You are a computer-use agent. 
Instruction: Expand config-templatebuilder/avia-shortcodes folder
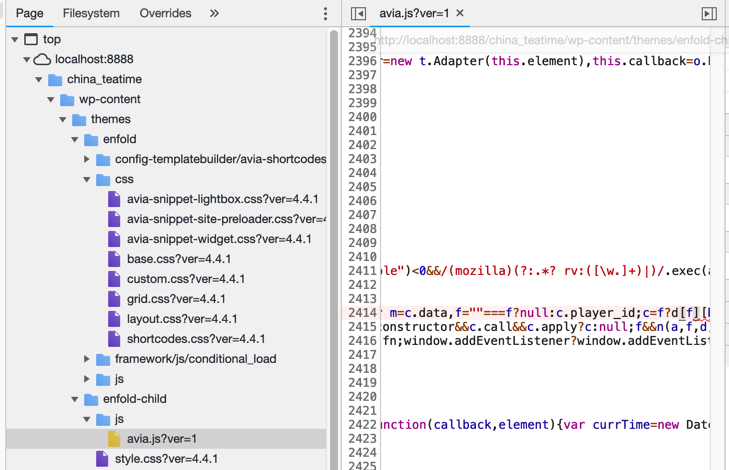(87, 159)
